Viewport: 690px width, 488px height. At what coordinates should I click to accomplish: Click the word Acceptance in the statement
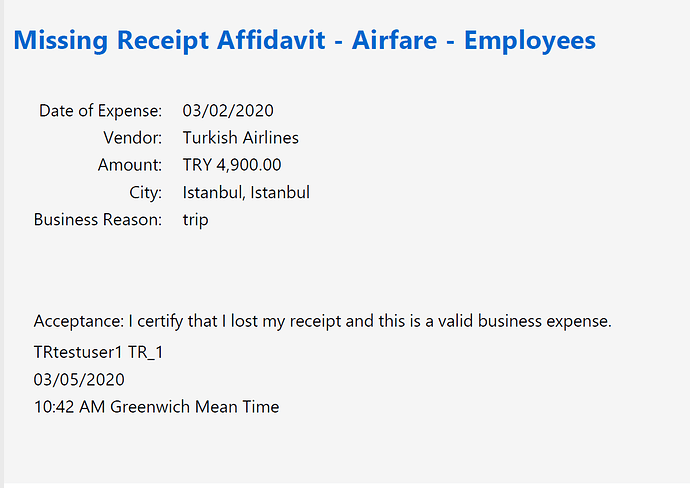pyautogui.click(x=79, y=321)
